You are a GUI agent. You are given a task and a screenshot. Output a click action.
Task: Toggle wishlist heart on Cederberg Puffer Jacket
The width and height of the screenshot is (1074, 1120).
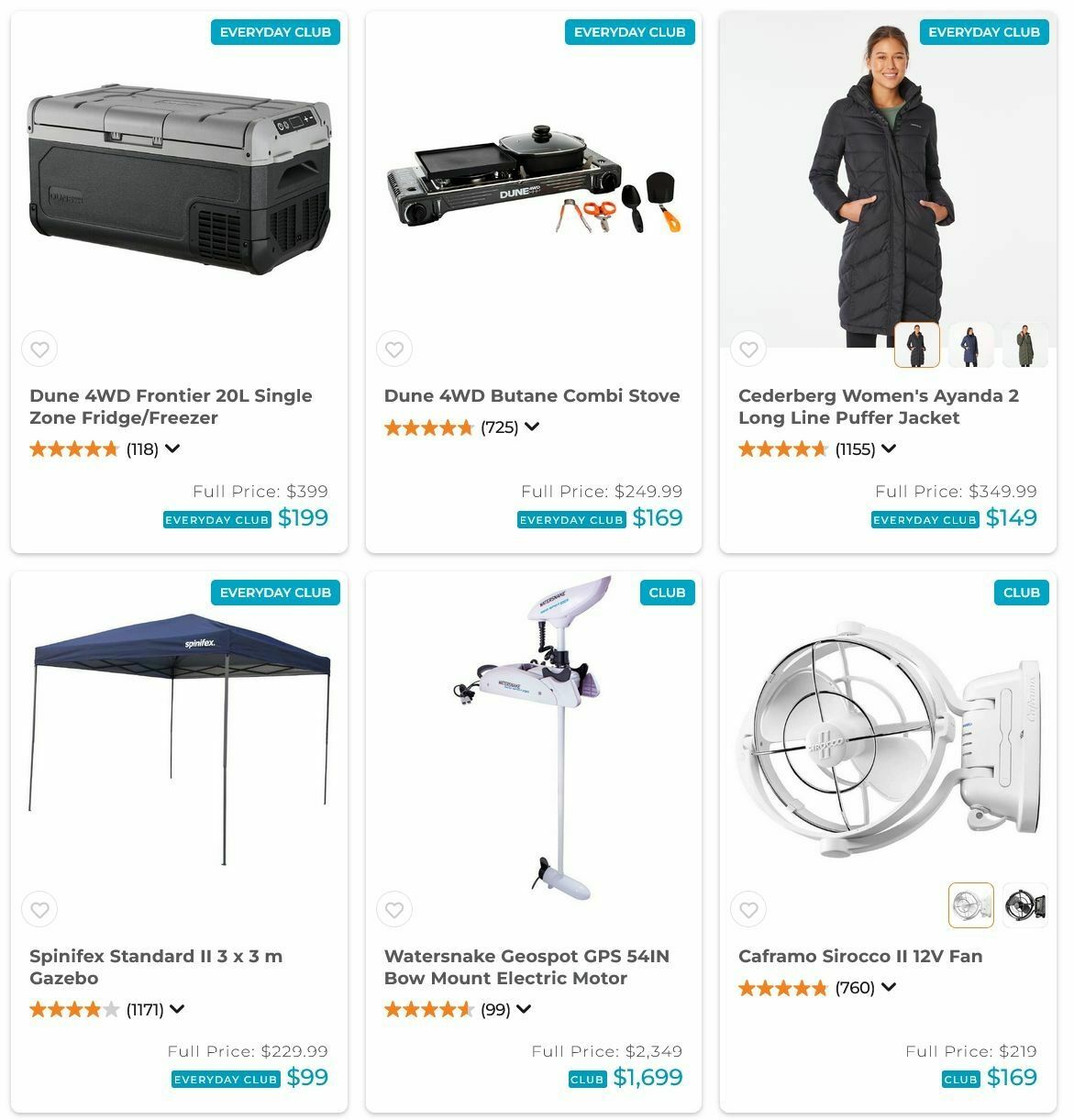pyautogui.click(x=748, y=349)
